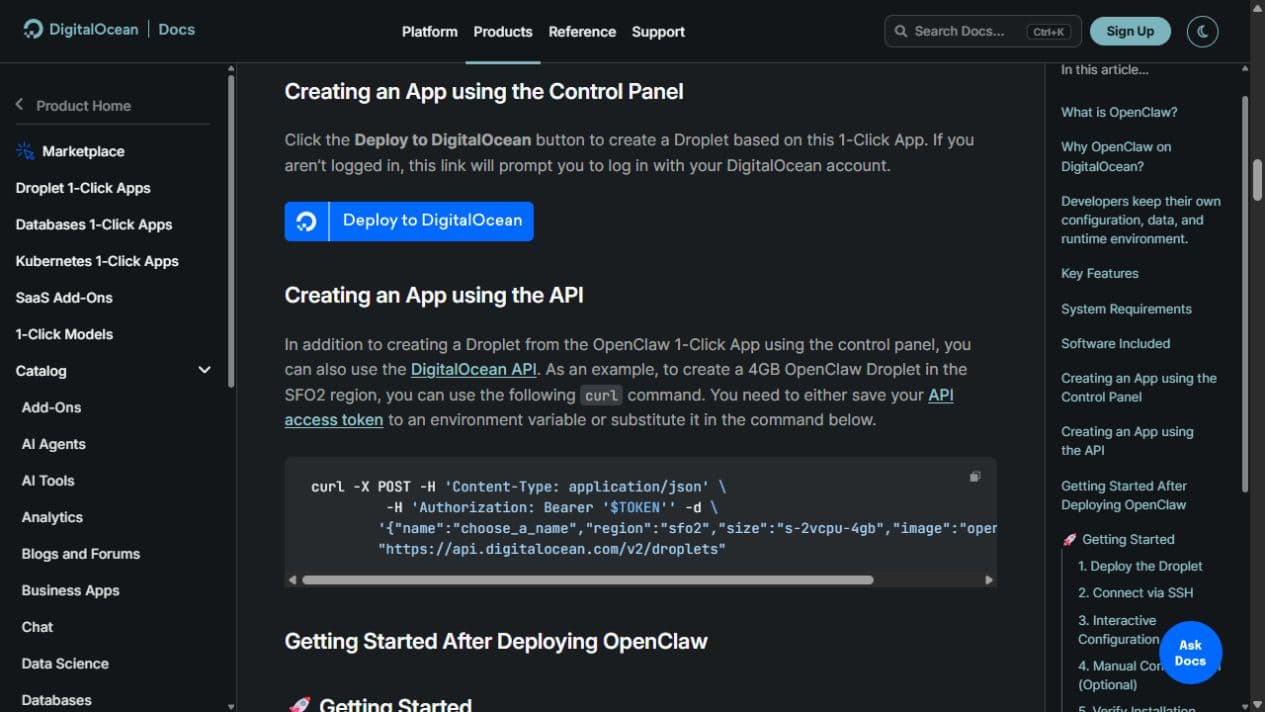Click the code block horizontal scrollbar
The image size is (1265, 712).
[587, 580]
